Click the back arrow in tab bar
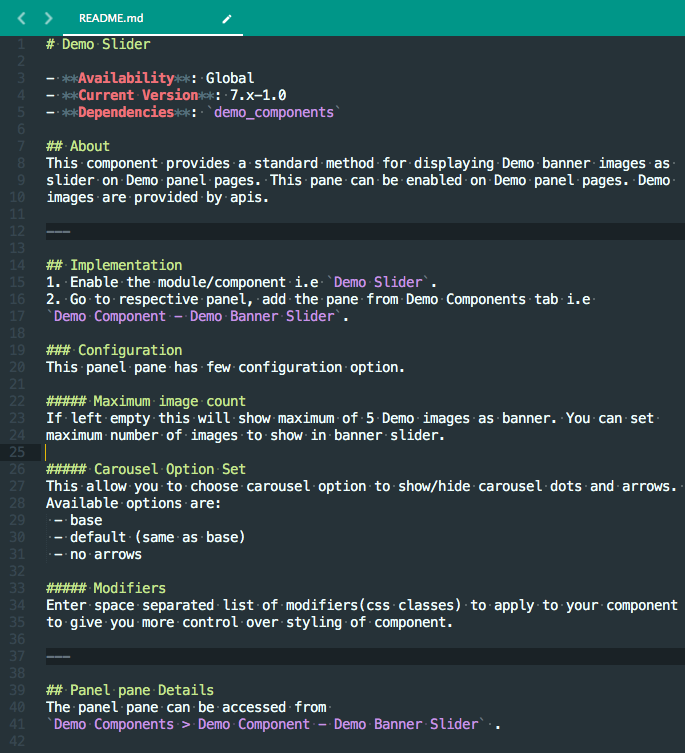685x753 pixels. point(21,18)
